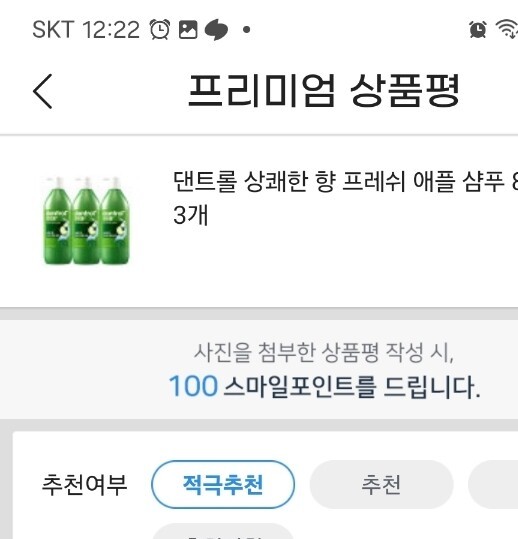Tap the 프리미엄 상품평 page title
This screenshot has height=539, width=518.
click(323, 91)
